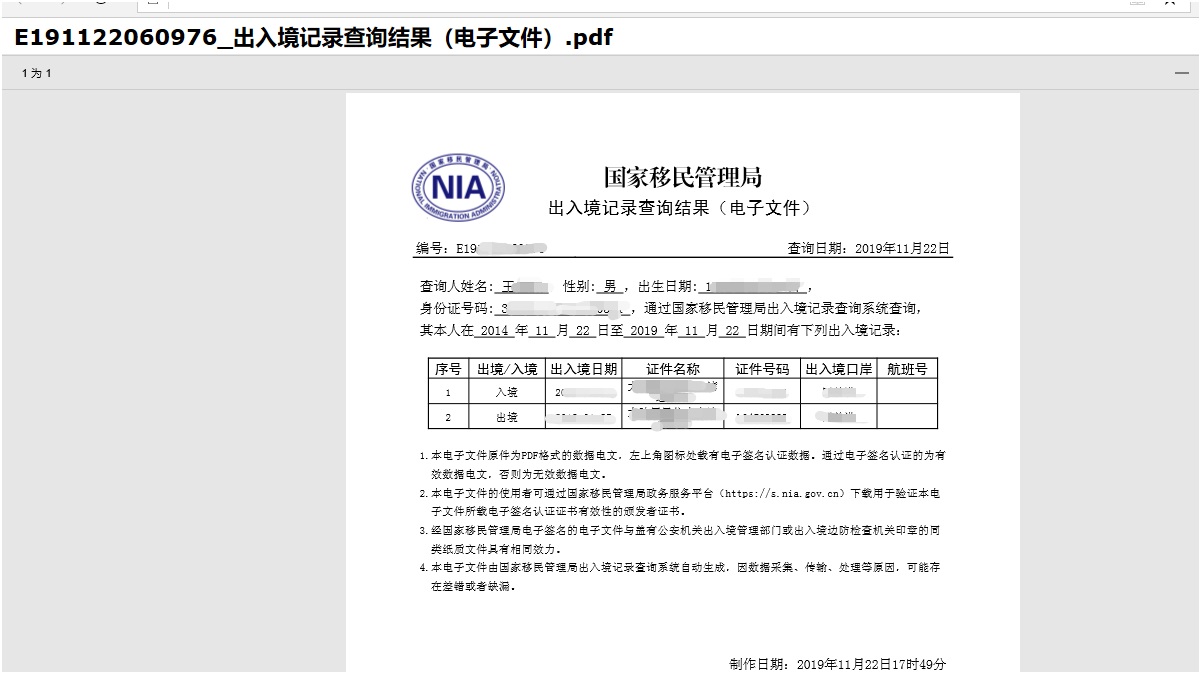Click the '航班号' table header
Viewport: 1201px width, 674px height.
[907, 368]
